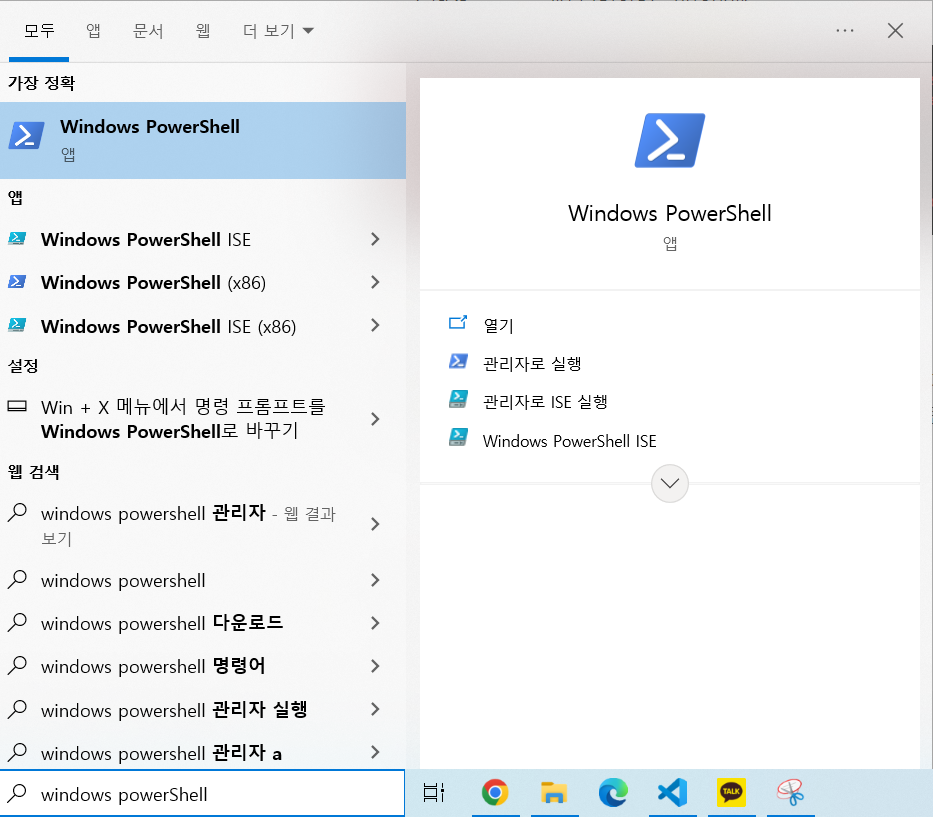Viewport: 933px width, 817px height.
Task: Select windows powershell 다운로드 web suggestion
Action: click(203, 623)
